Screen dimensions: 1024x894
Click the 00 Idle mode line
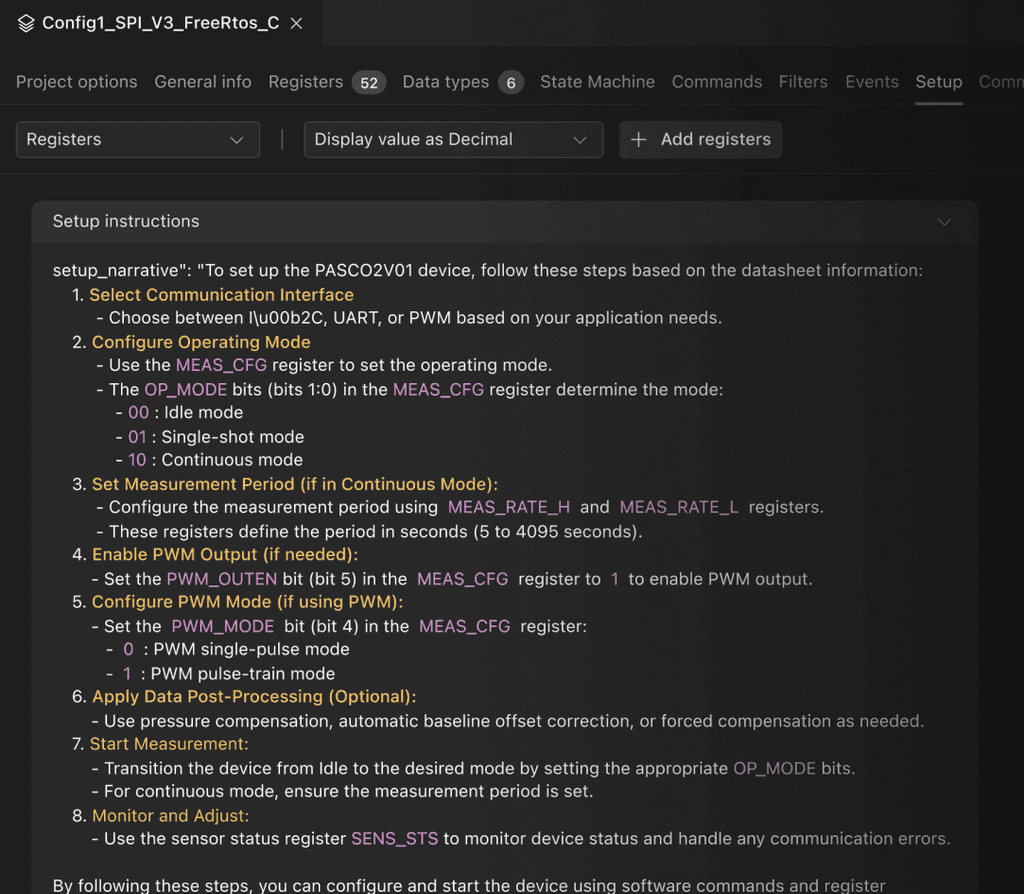pos(180,413)
